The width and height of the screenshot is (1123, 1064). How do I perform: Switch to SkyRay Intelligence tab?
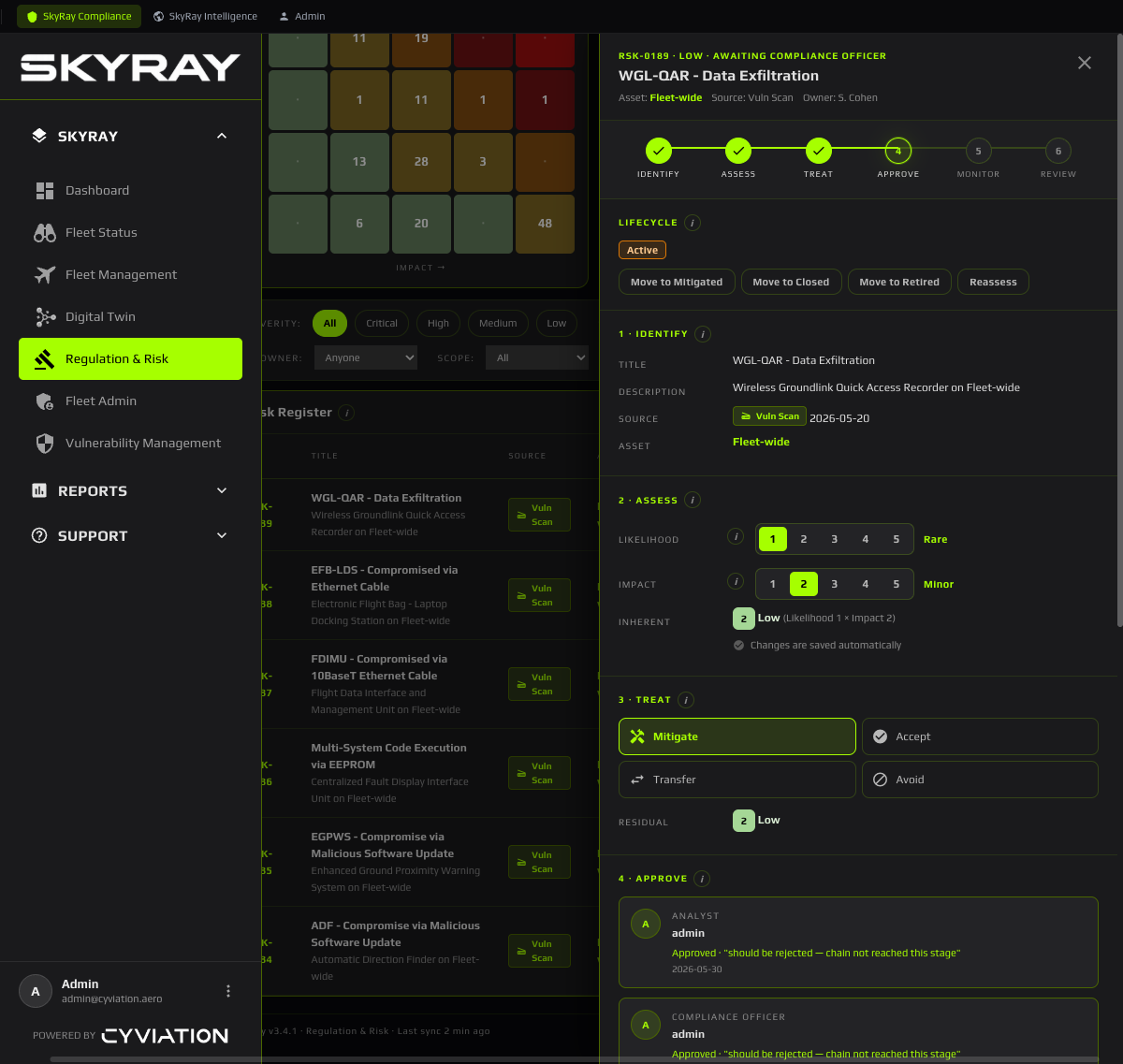tap(206, 16)
